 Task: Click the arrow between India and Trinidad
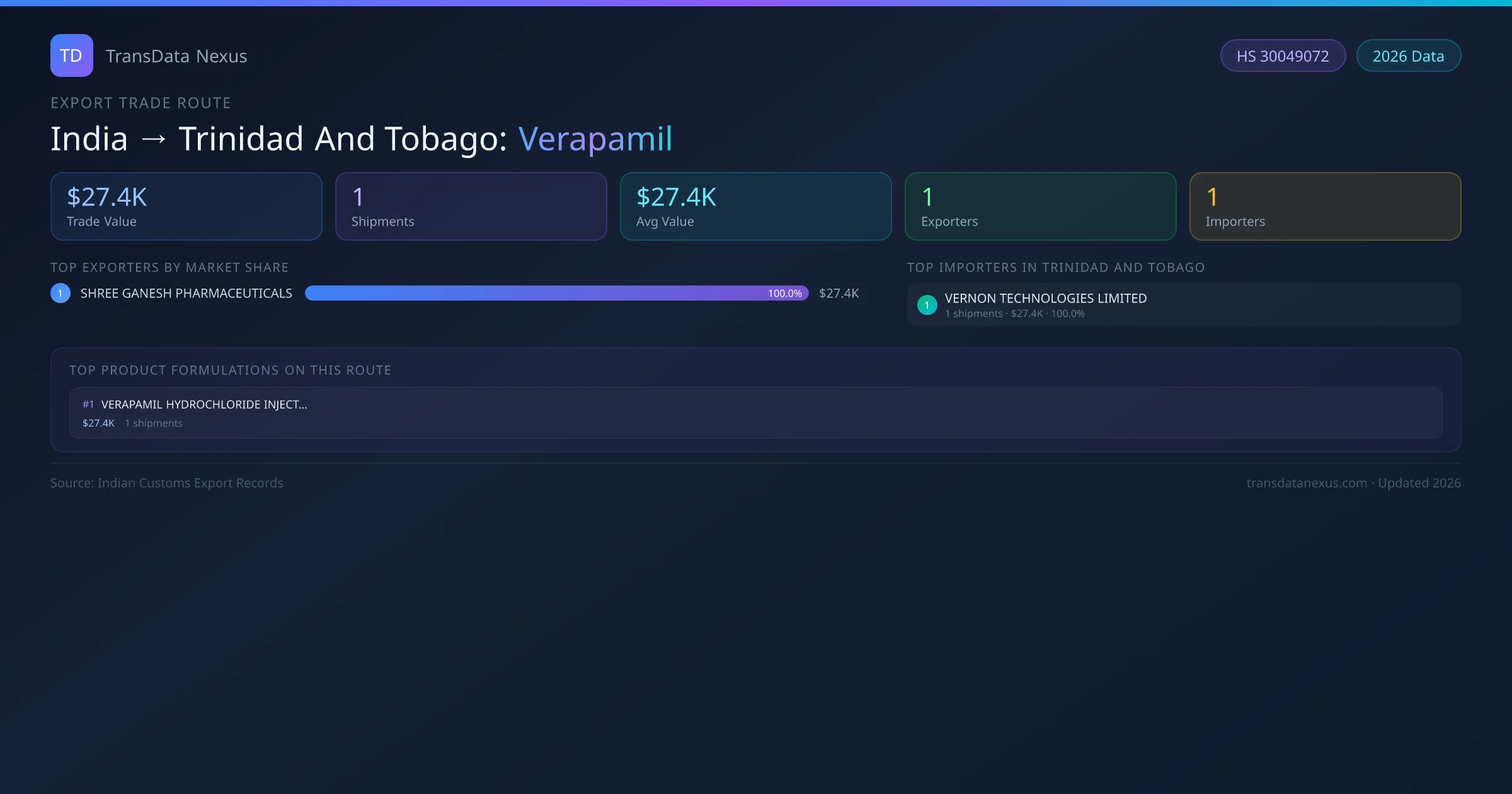[154, 139]
